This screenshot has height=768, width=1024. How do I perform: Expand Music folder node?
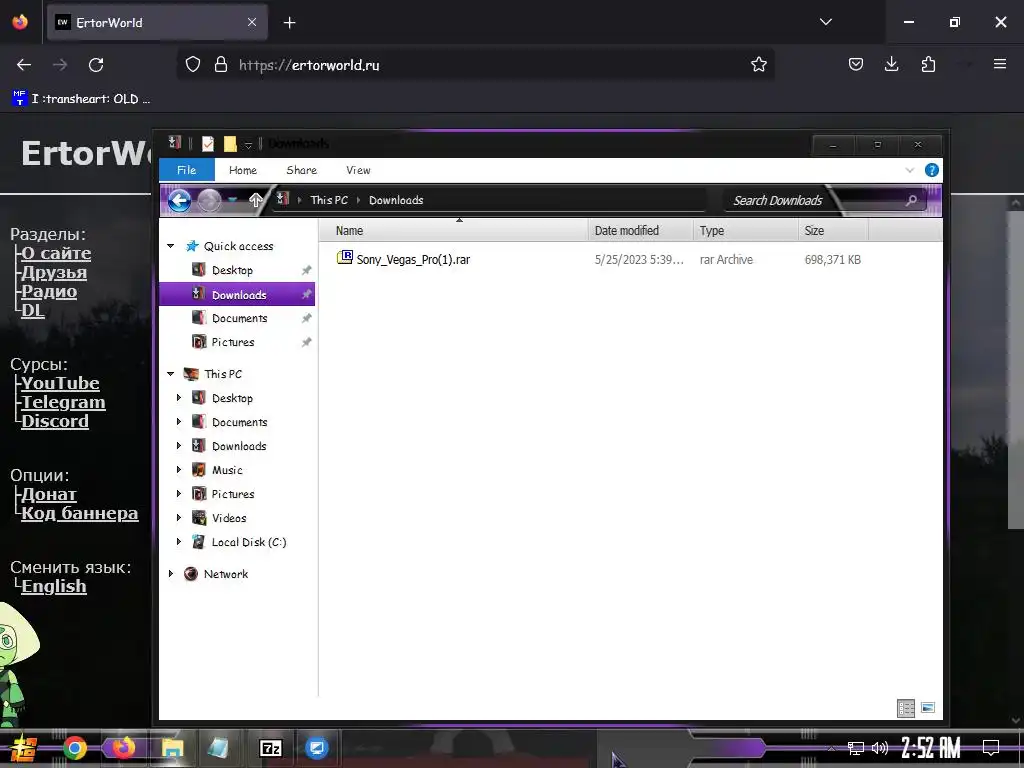tap(179, 470)
